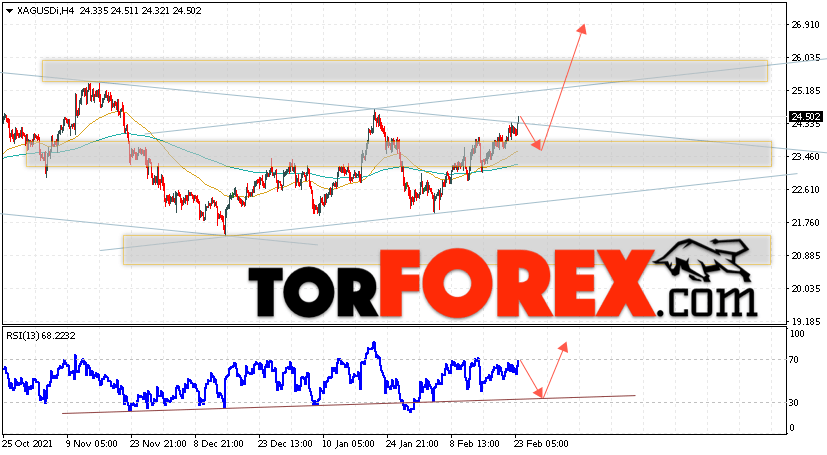
Task: Click the current price tag 24.502
Action: pyautogui.click(x=805, y=117)
